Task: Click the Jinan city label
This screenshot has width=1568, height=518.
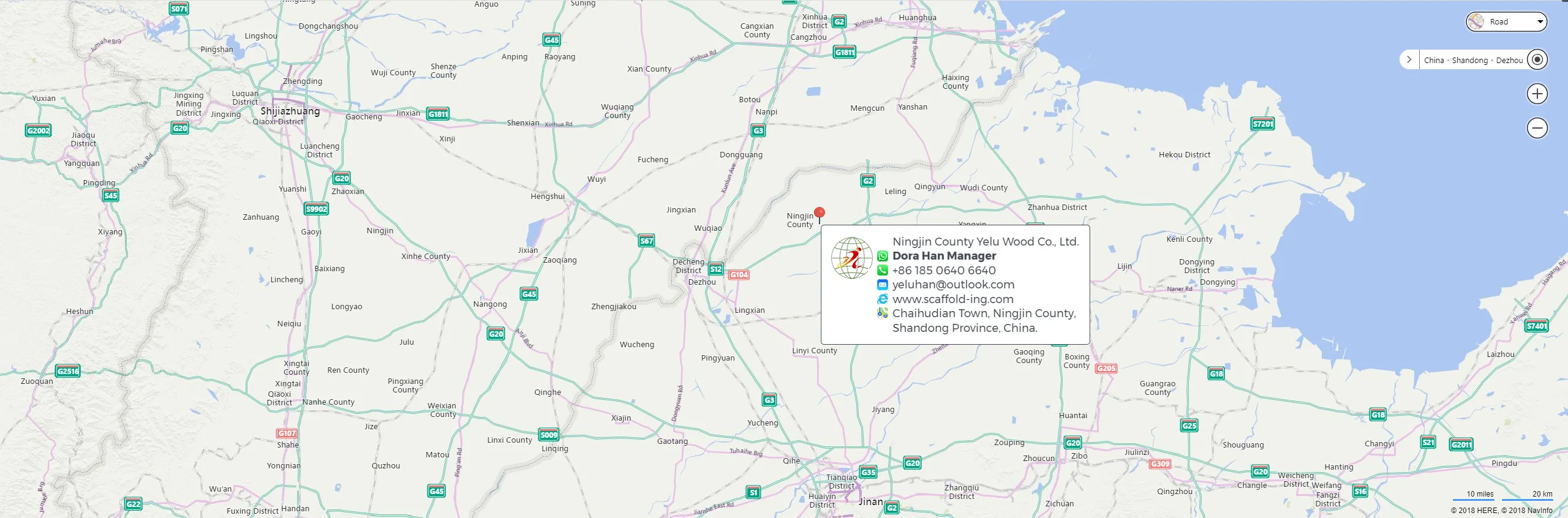Action: tap(871, 501)
